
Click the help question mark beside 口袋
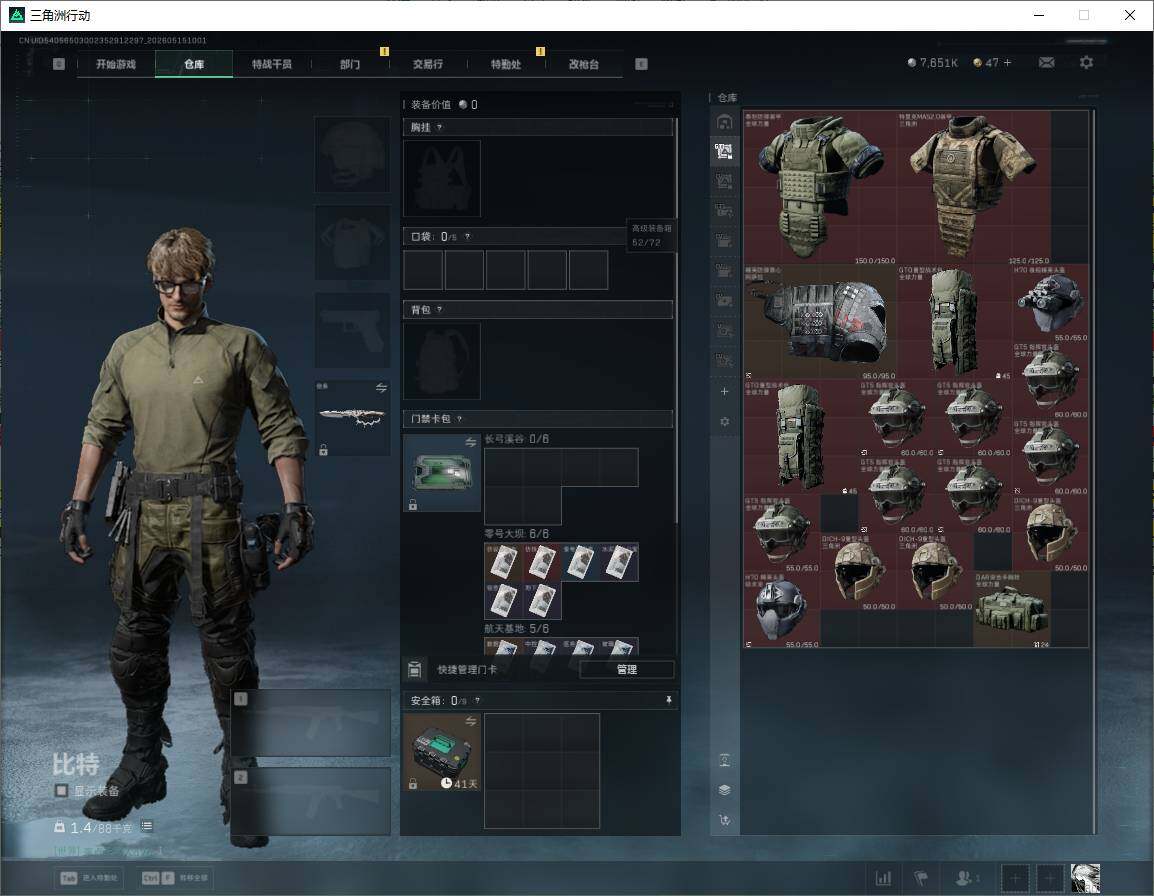tap(467, 236)
